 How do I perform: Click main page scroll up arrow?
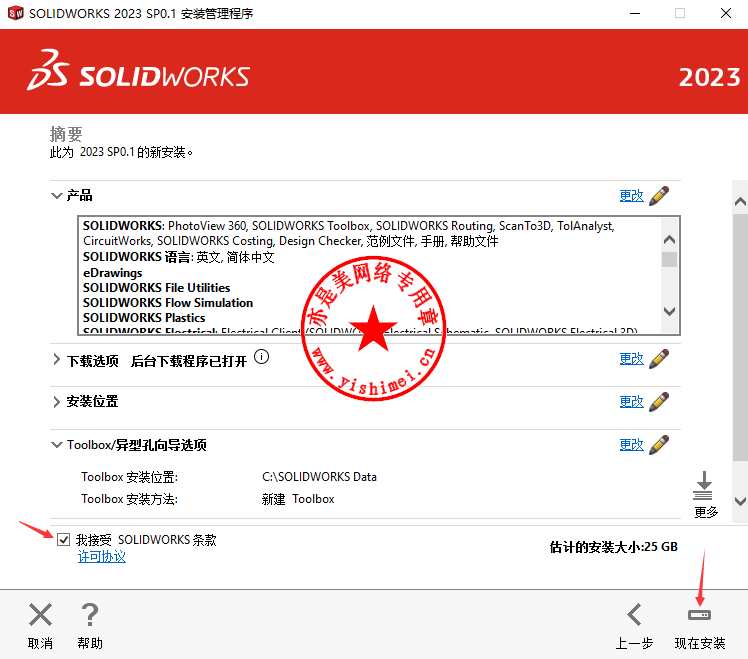740,202
